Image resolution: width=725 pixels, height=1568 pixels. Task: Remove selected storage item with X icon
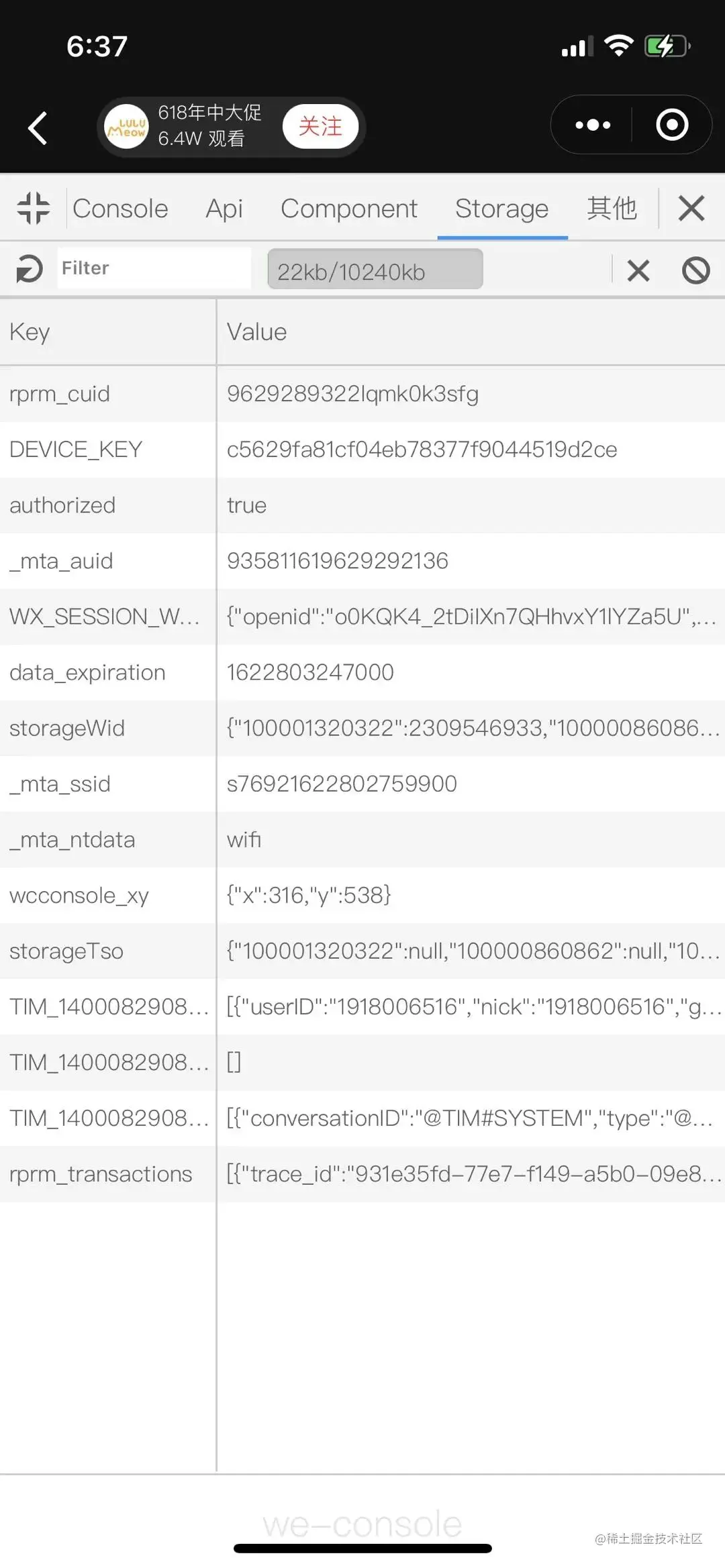pos(638,271)
